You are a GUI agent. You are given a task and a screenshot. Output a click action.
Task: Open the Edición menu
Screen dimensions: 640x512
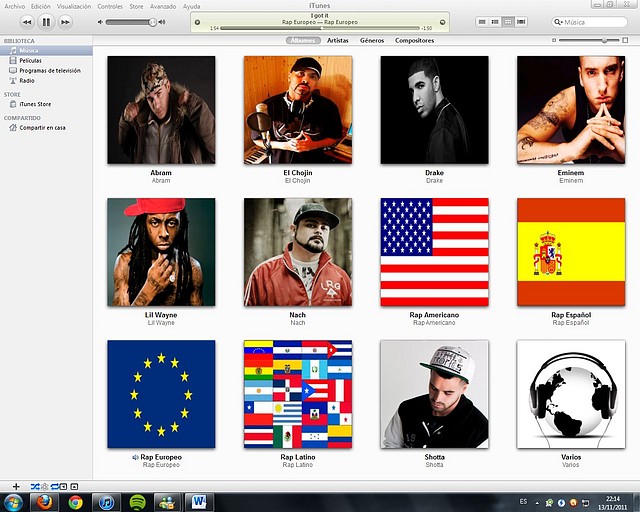(x=40, y=7)
